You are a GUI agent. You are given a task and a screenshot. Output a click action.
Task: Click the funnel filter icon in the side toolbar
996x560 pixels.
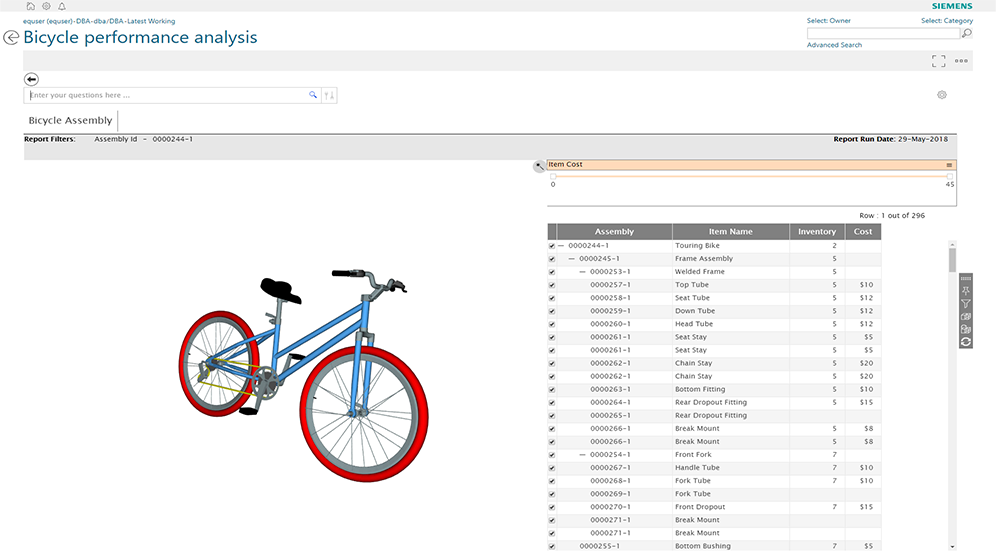tap(966, 303)
